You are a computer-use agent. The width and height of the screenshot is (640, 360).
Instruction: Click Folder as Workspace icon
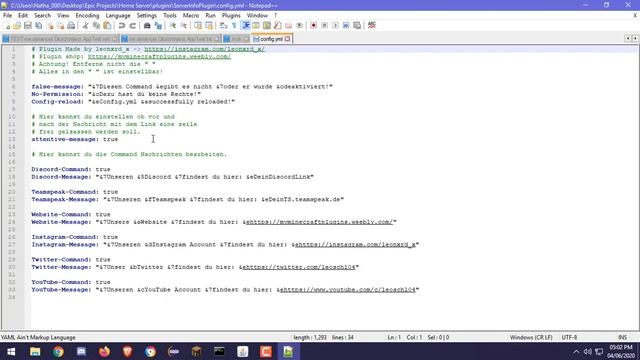[289, 25]
